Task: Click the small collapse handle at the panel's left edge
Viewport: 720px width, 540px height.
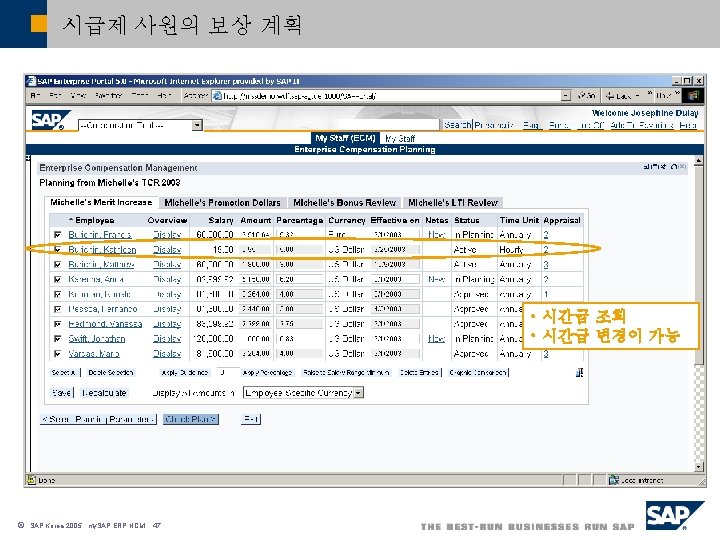Action: (28, 158)
